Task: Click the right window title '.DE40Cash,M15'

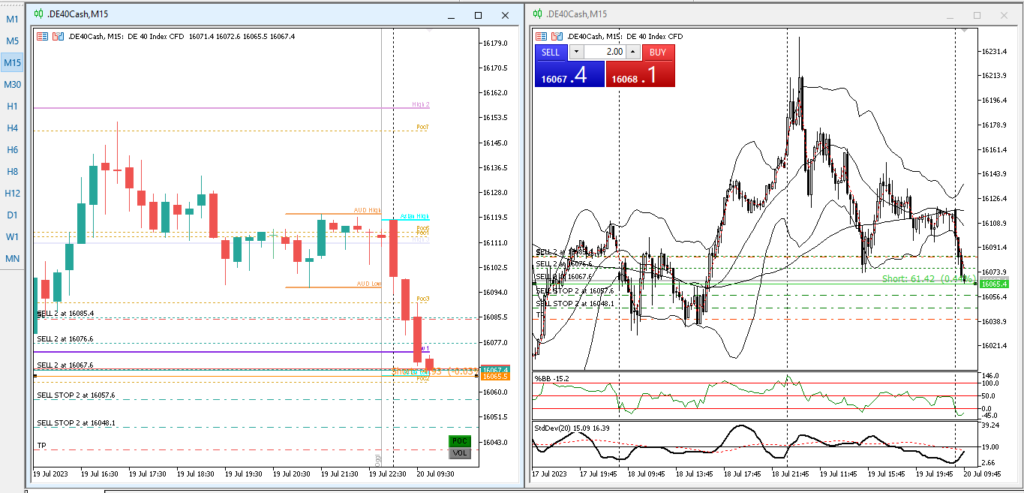Action: (x=577, y=14)
